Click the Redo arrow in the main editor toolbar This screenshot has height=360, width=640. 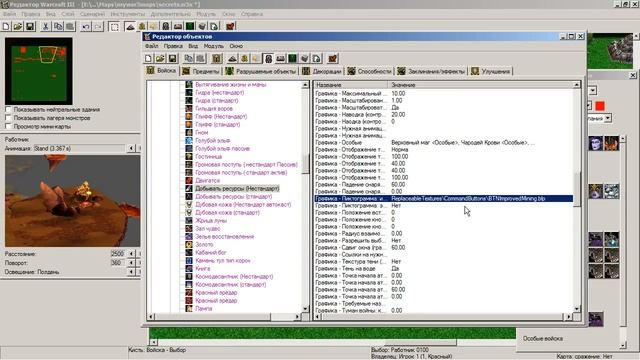[98, 27]
